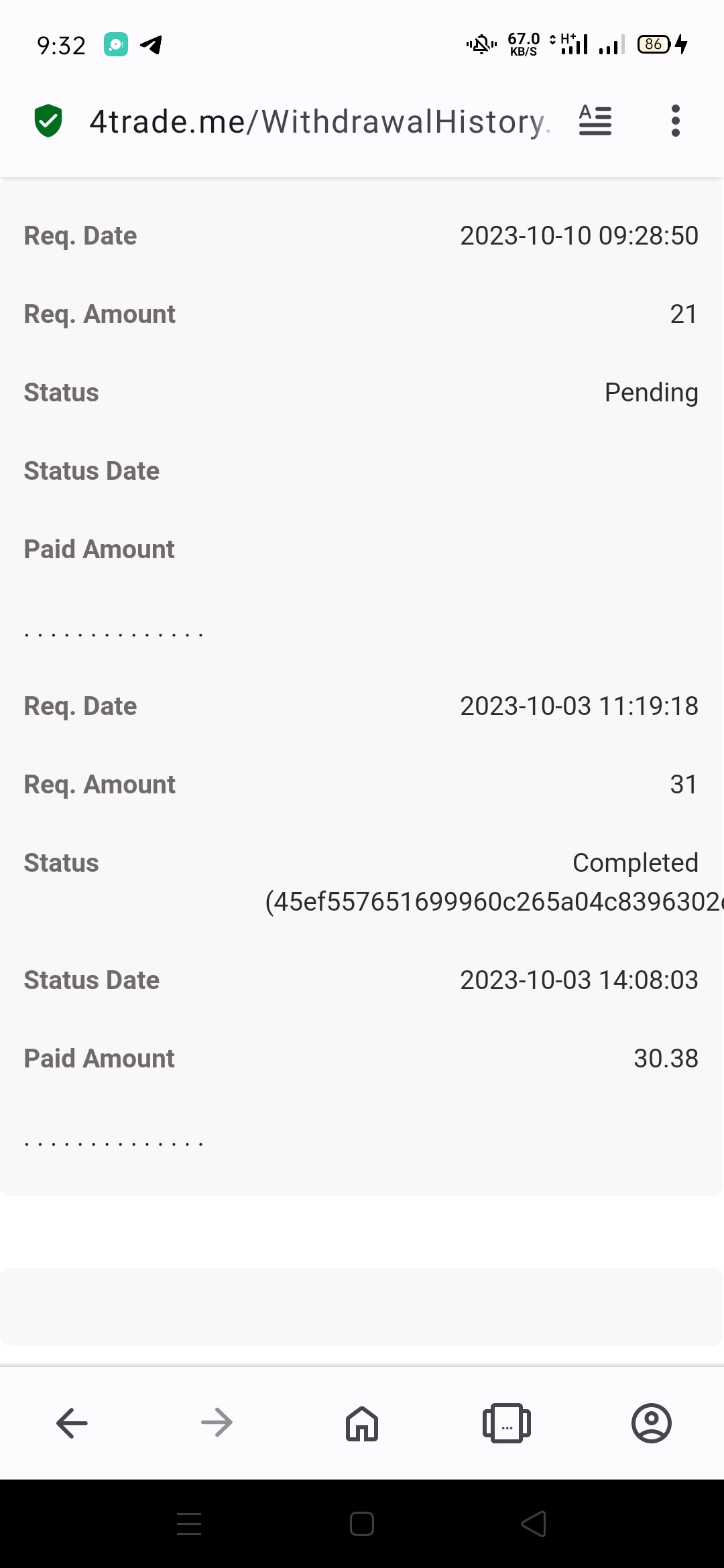Screen dimensions: 724x1568
Task: Select the 2023-10-03 14:08:03 status date
Action: (579, 980)
